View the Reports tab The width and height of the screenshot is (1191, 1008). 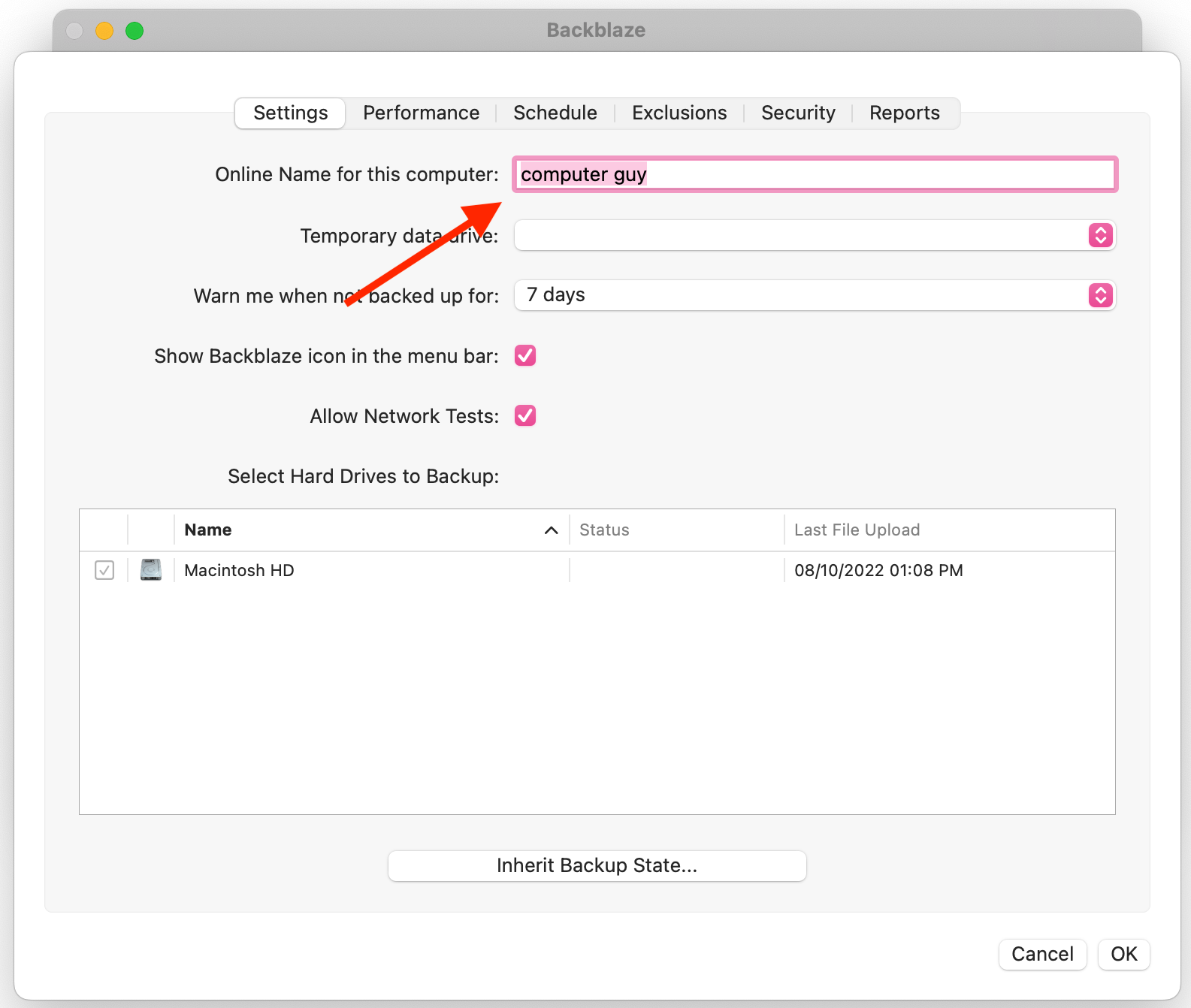[904, 113]
